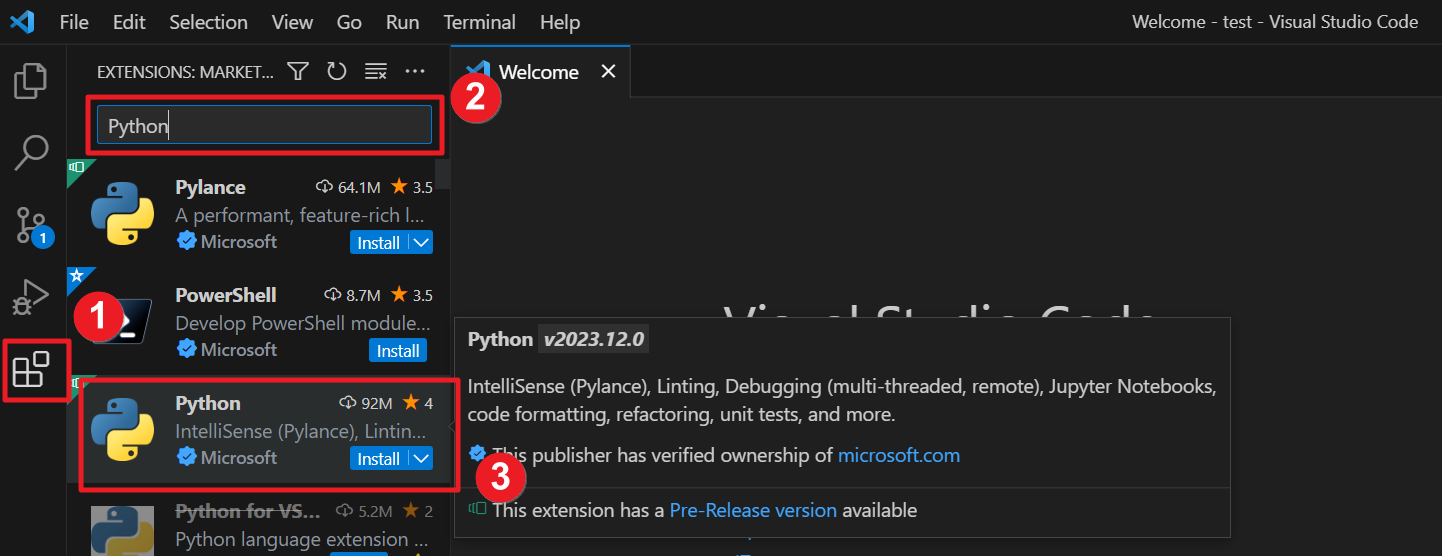Switch to the Welcome tab
1442x556 pixels.
(539, 72)
